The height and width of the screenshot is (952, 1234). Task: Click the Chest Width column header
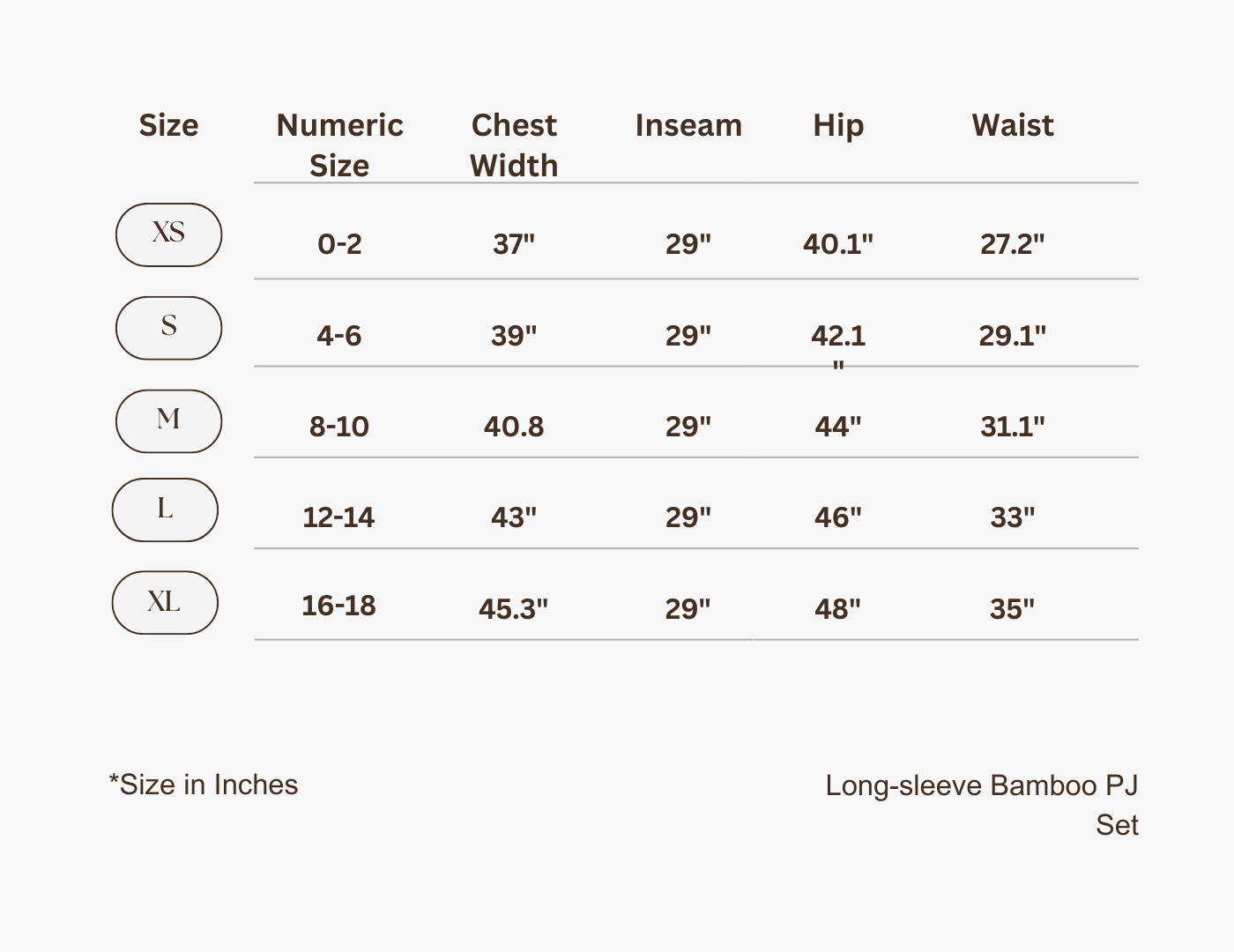tap(514, 145)
